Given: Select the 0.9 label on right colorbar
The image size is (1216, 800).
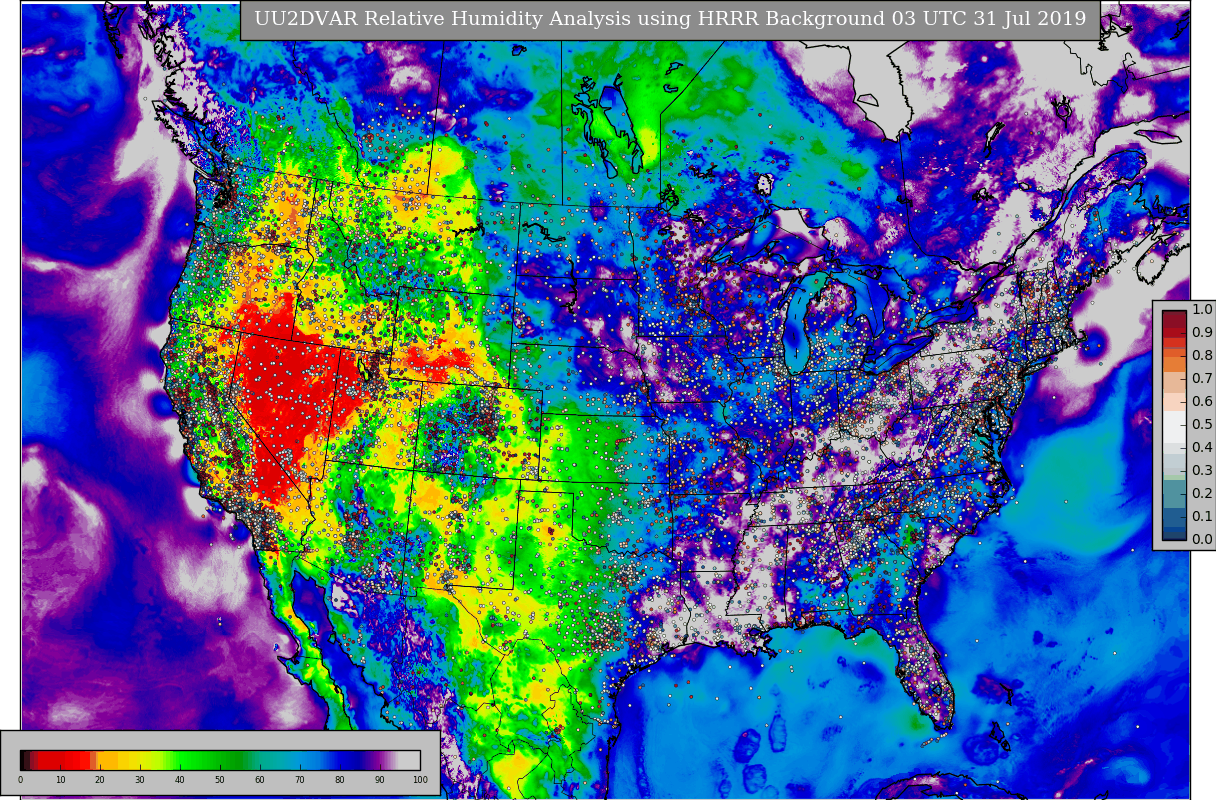Looking at the screenshot, I should click(1202, 333).
